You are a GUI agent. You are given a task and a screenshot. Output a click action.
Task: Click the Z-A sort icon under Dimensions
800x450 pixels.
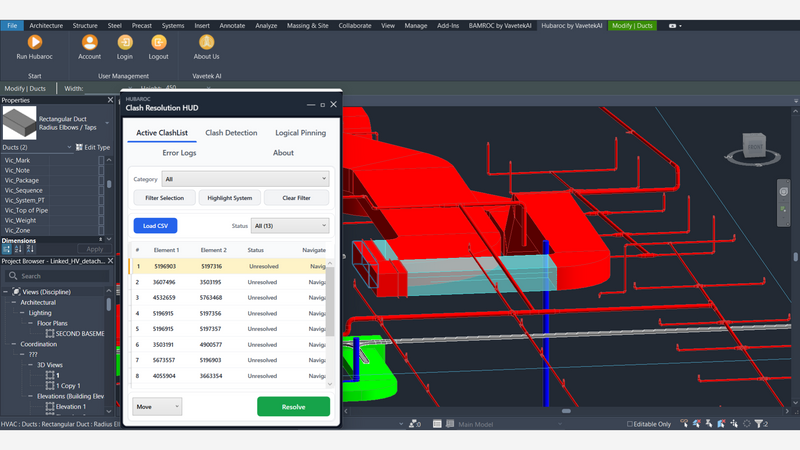click(30, 249)
